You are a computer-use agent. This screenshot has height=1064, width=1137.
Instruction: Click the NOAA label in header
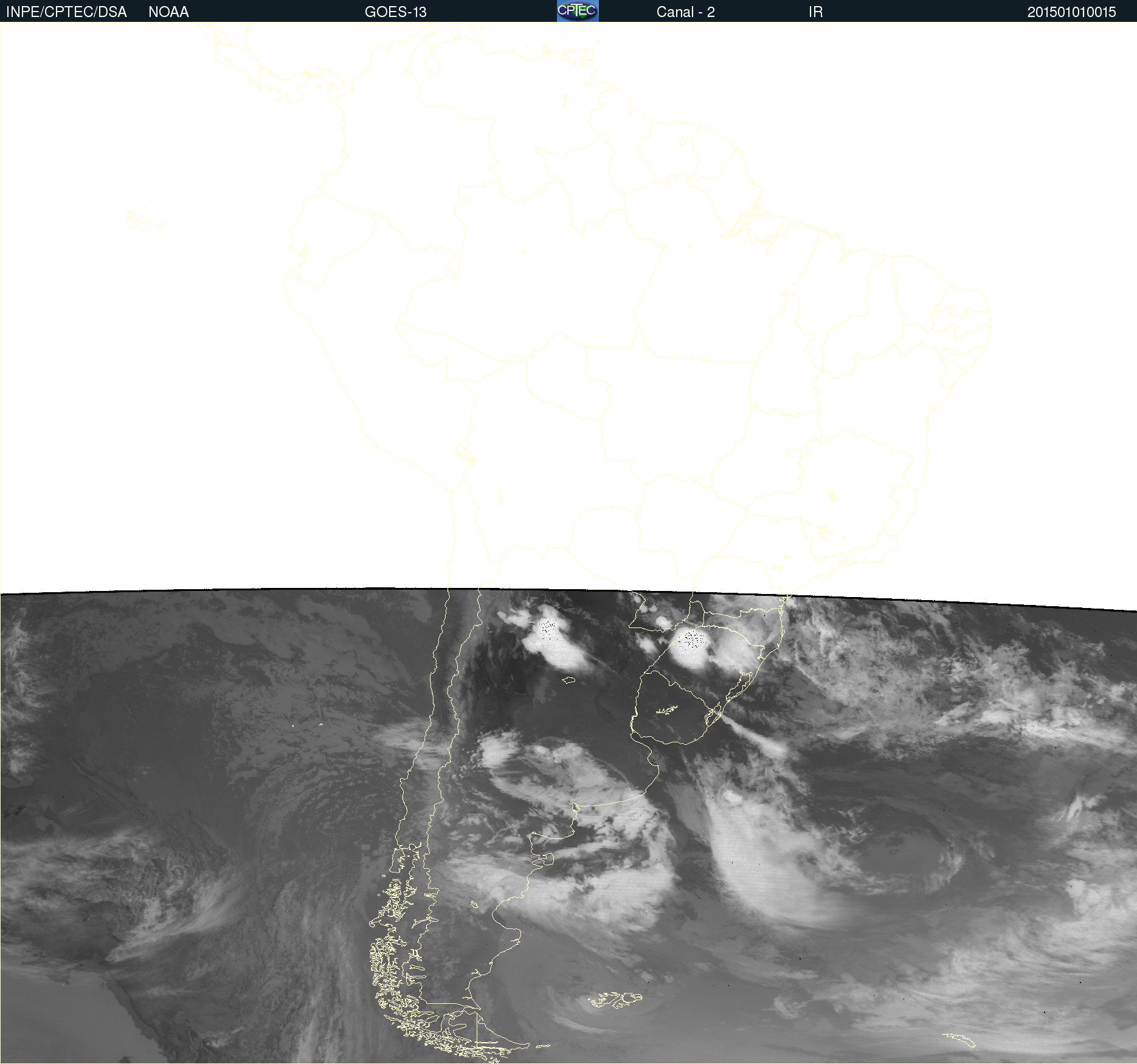(168, 12)
